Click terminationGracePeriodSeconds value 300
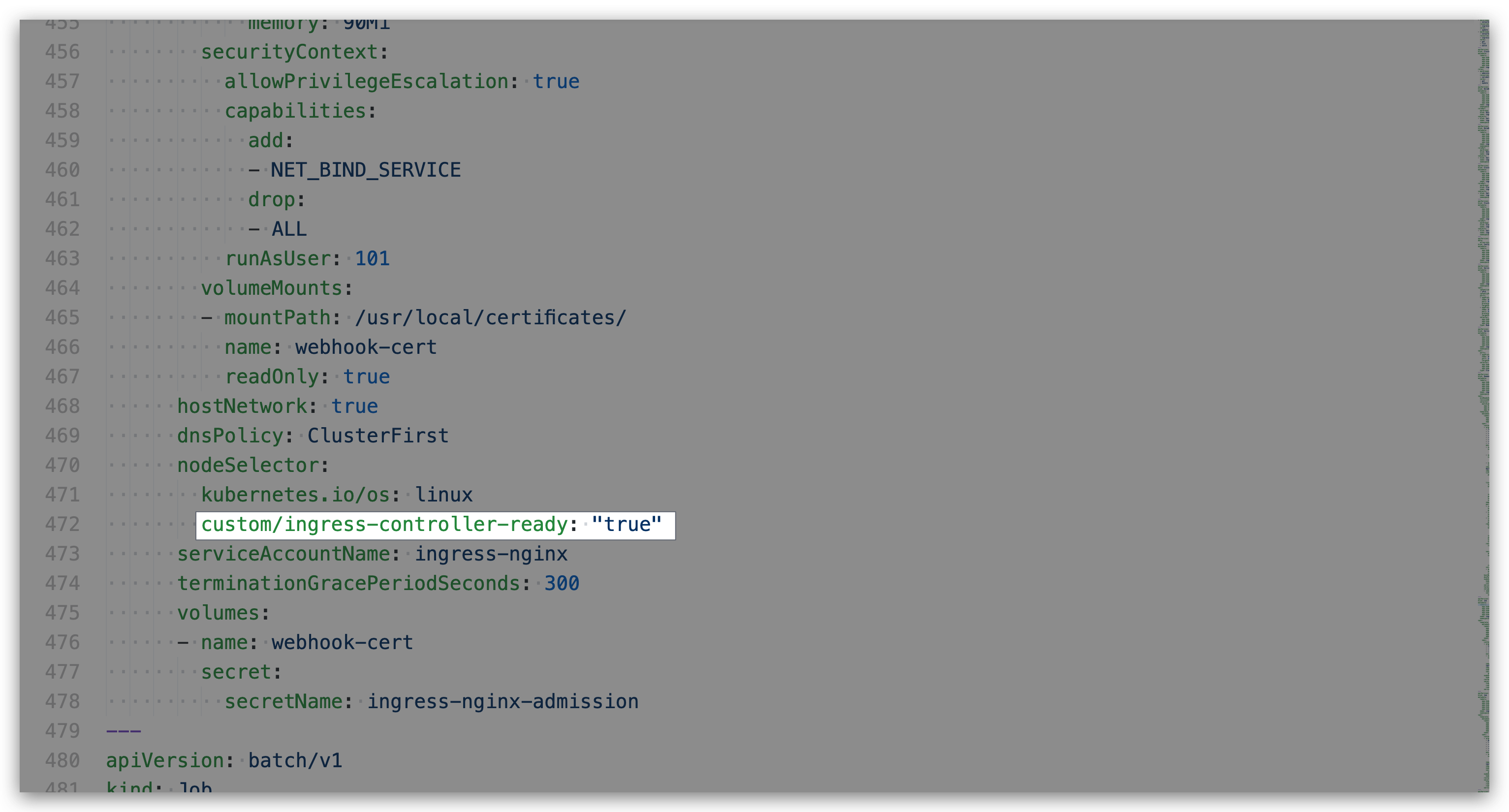 click(x=561, y=584)
